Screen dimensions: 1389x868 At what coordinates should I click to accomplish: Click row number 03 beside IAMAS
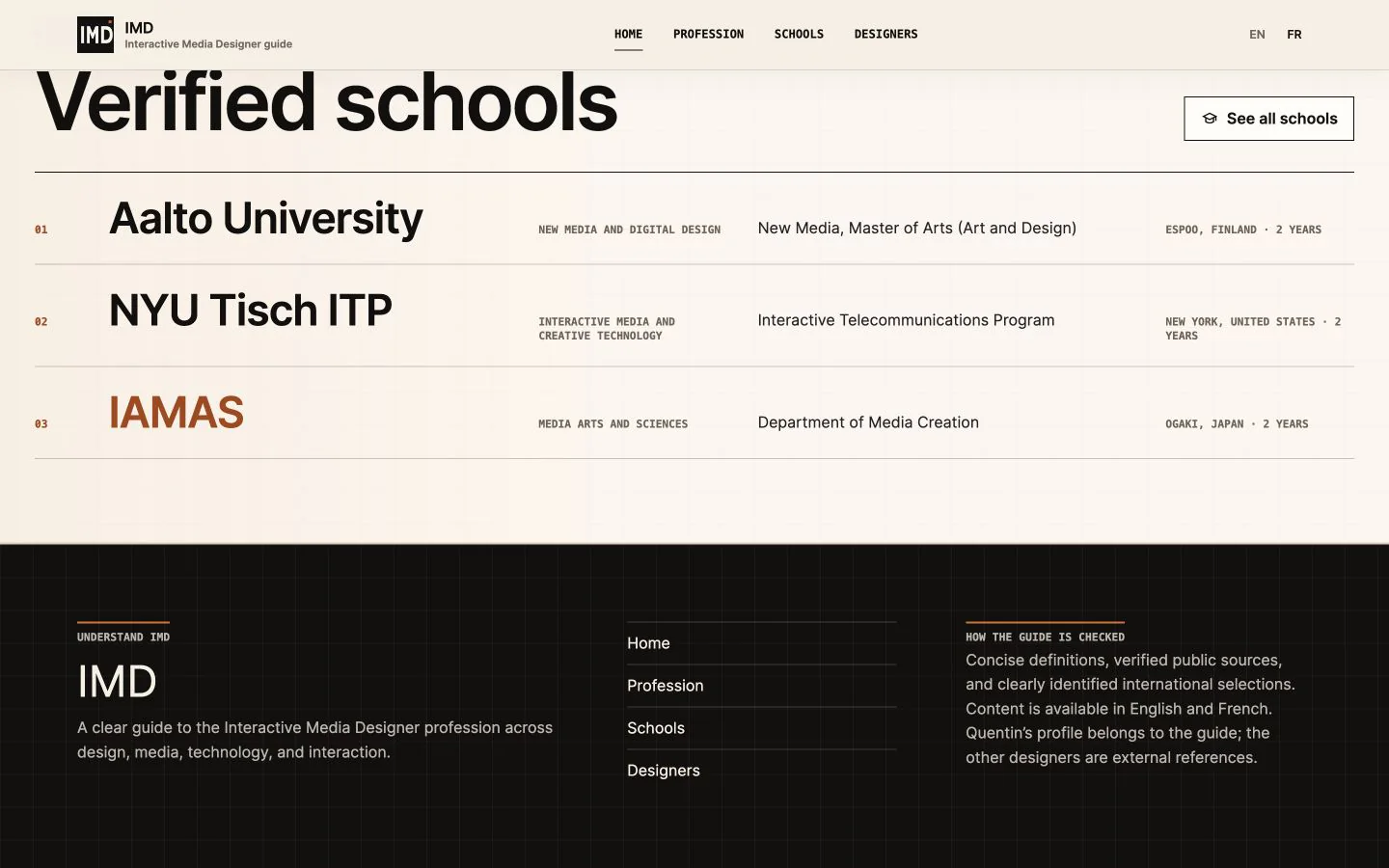[41, 424]
